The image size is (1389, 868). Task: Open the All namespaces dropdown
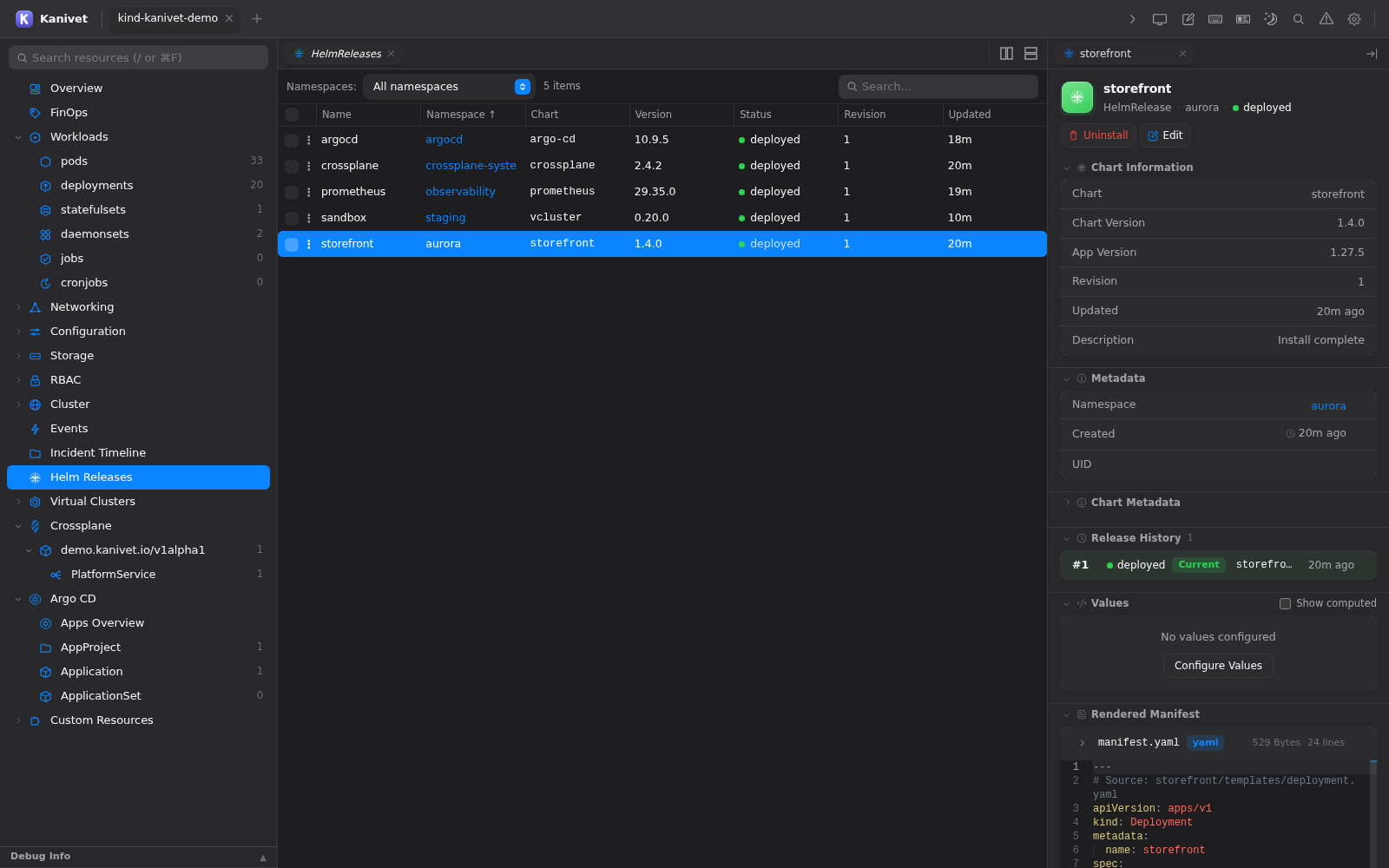[449, 87]
